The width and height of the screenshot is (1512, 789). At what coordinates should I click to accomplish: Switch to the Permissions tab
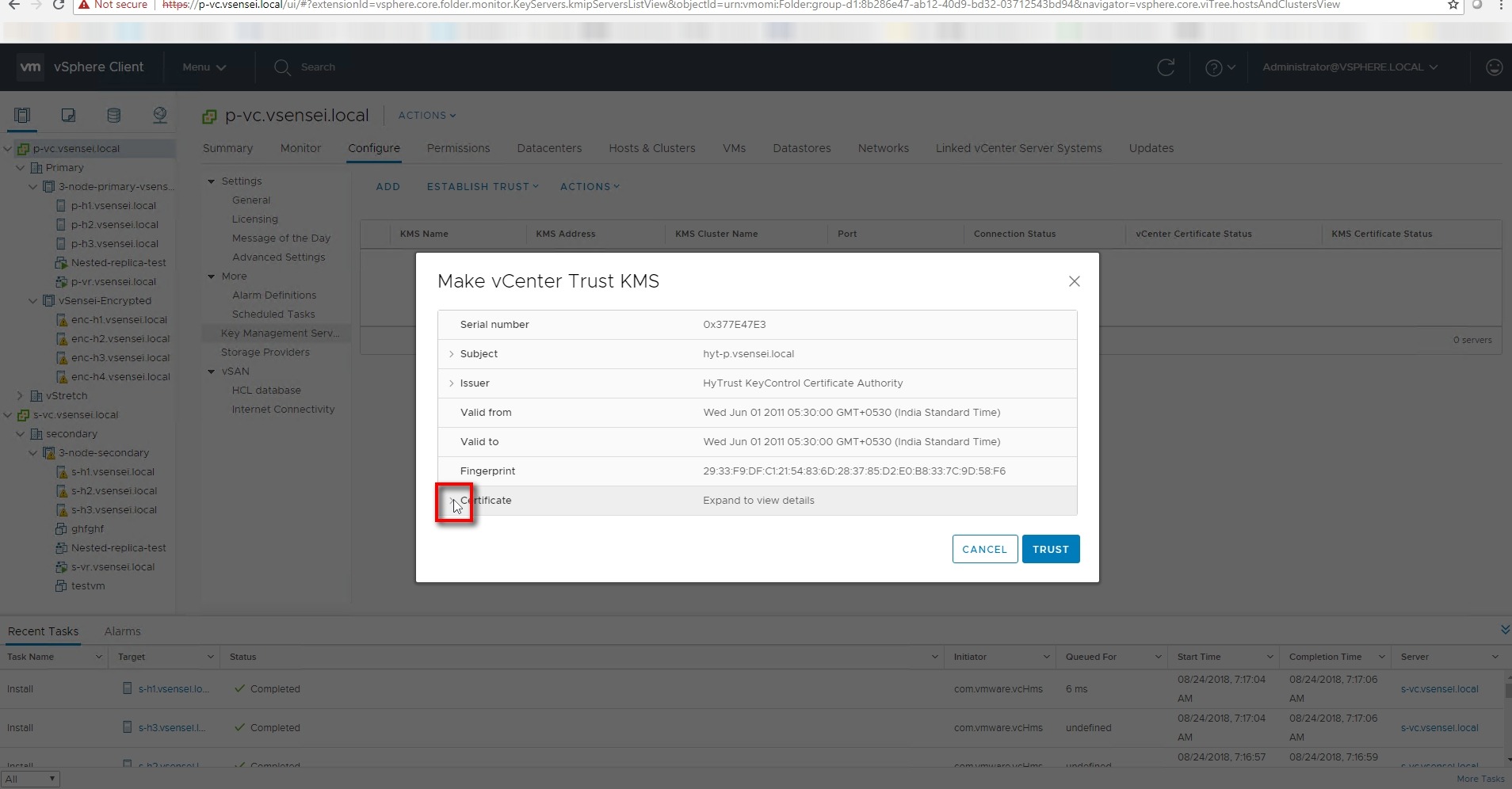click(x=458, y=148)
